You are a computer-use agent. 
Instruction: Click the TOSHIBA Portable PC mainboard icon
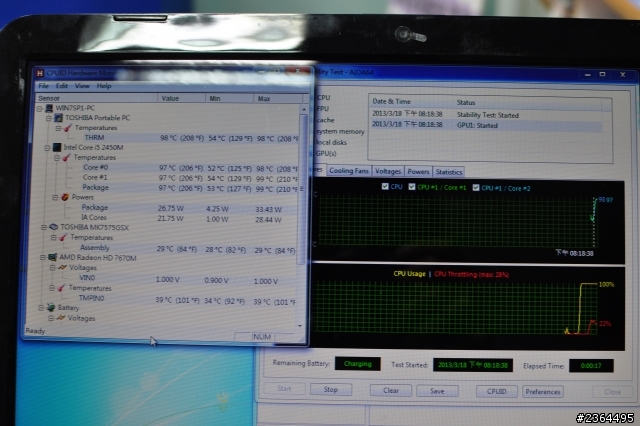[x=58, y=118]
